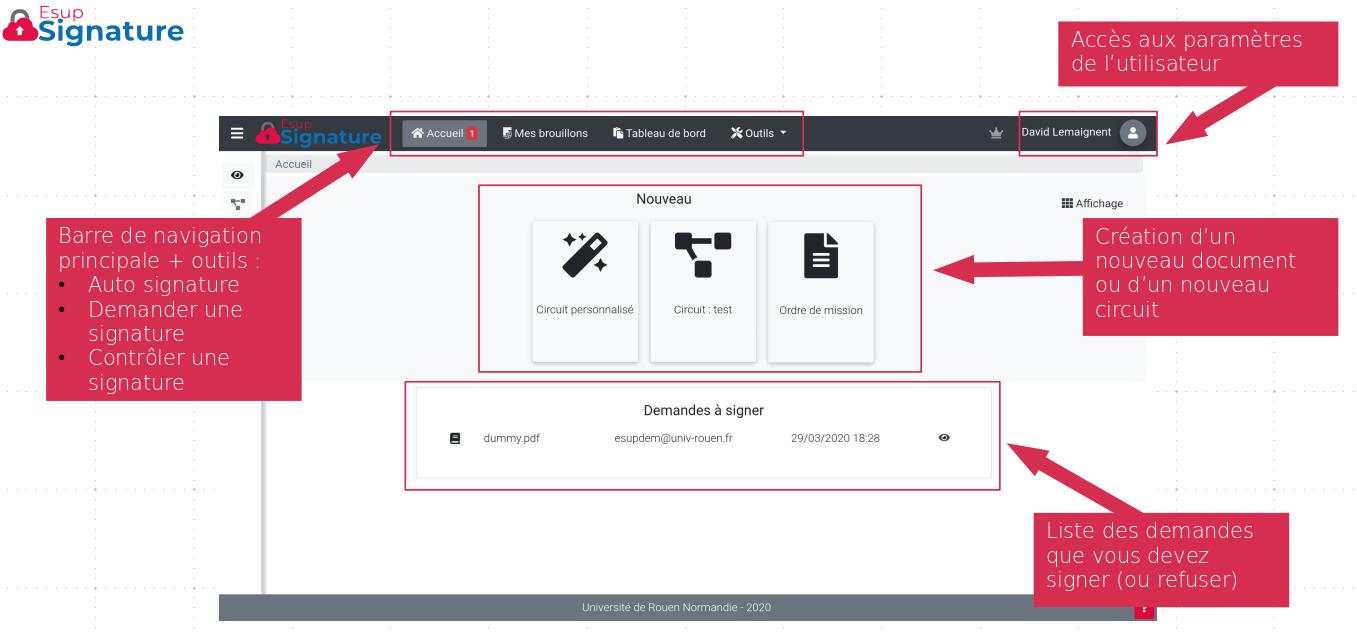Open the hamburger menu in navbar
The image size is (1357, 634).
coord(237,133)
